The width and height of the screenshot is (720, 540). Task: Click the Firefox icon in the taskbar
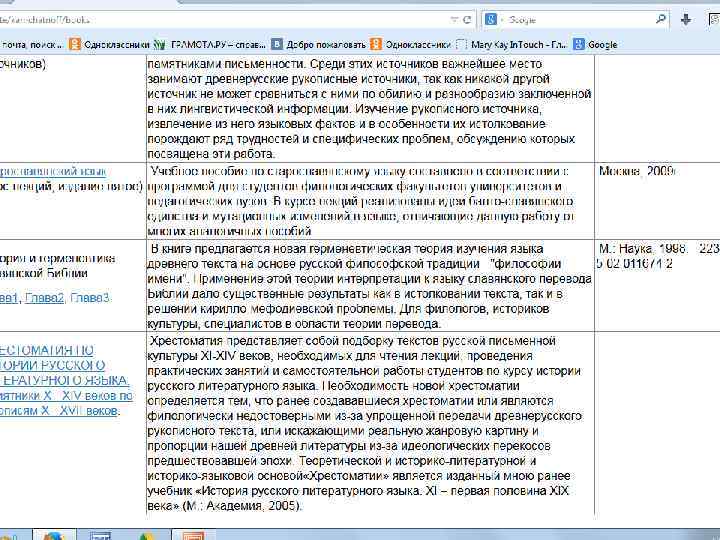tap(54, 535)
